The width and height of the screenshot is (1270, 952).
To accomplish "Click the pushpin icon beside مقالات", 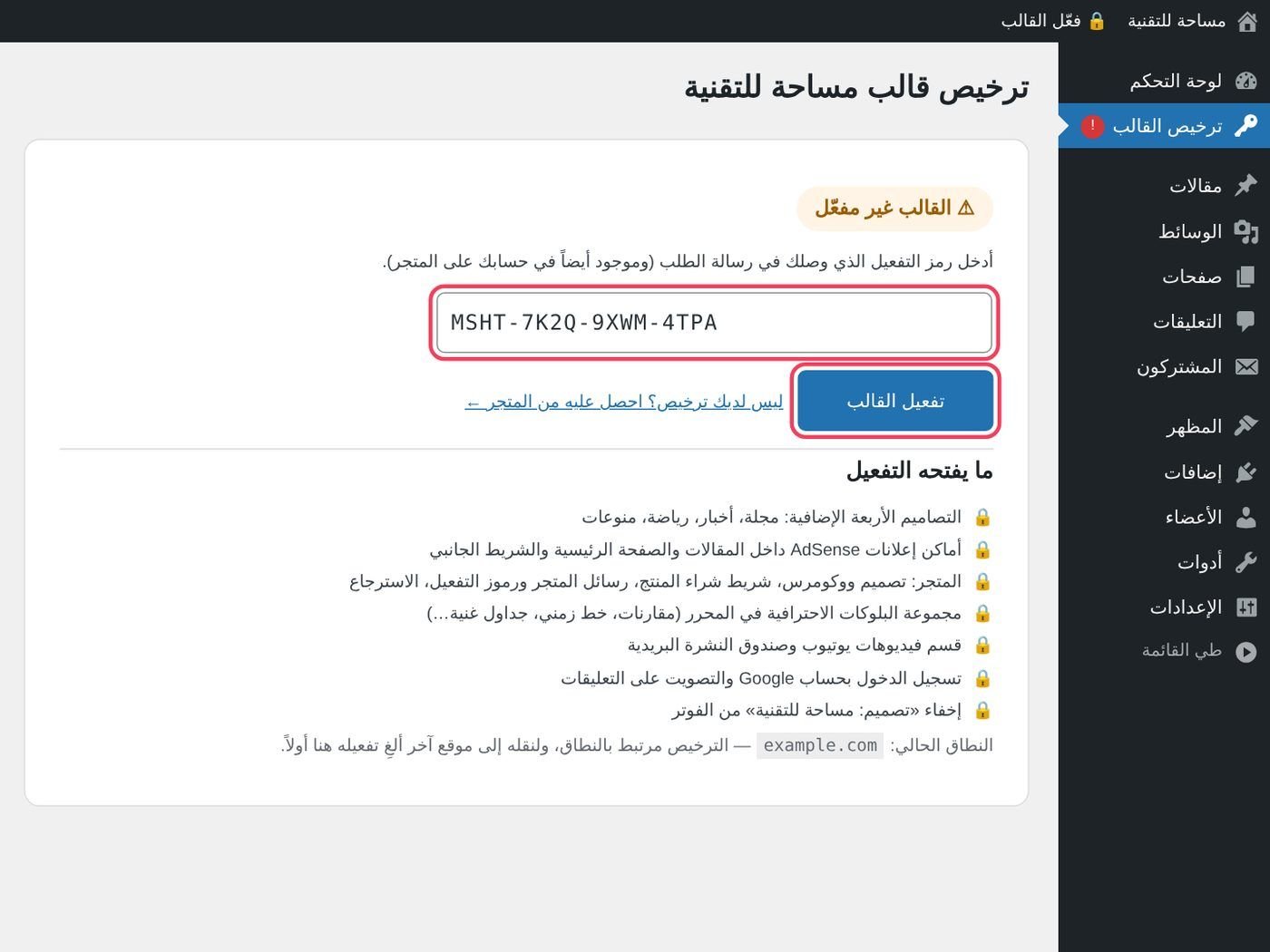I will pos(1246,186).
